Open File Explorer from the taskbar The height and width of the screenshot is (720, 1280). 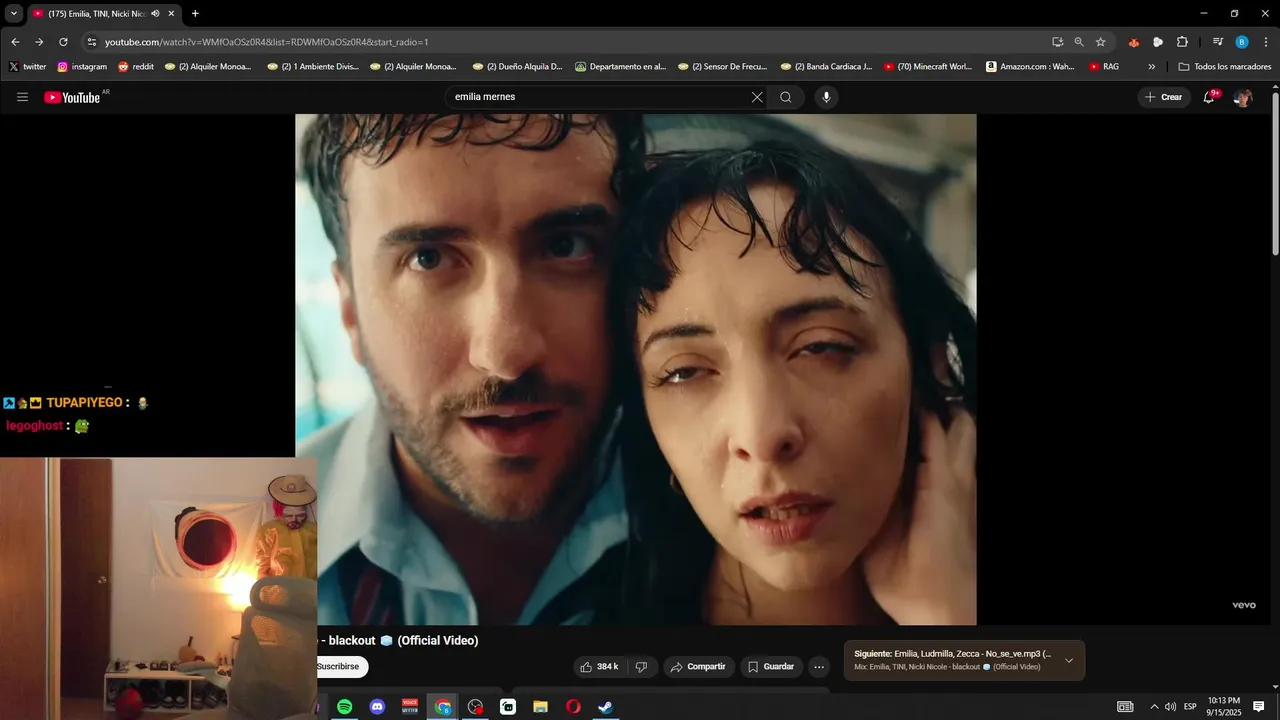click(541, 707)
